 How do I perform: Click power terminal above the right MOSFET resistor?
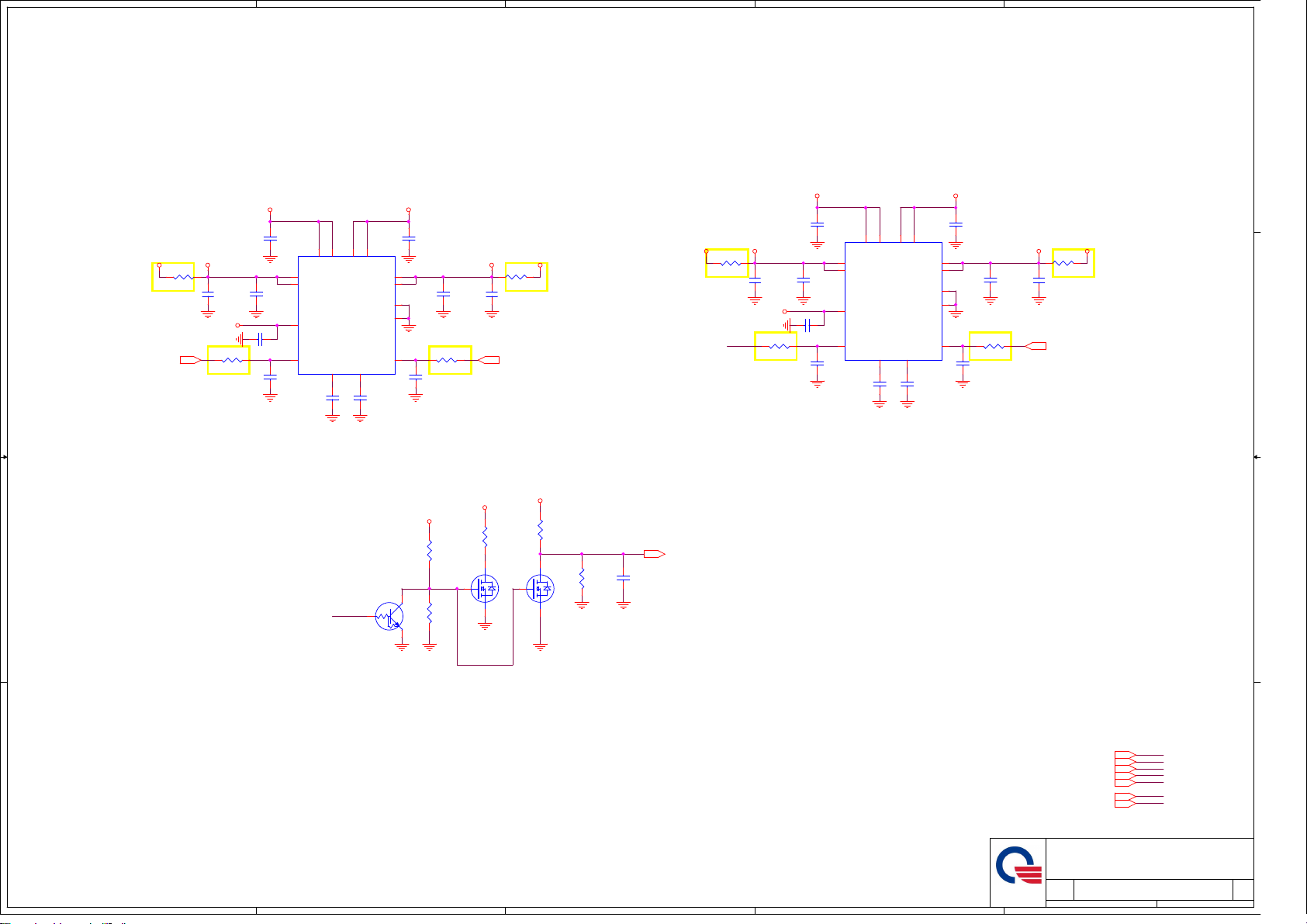point(541,501)
